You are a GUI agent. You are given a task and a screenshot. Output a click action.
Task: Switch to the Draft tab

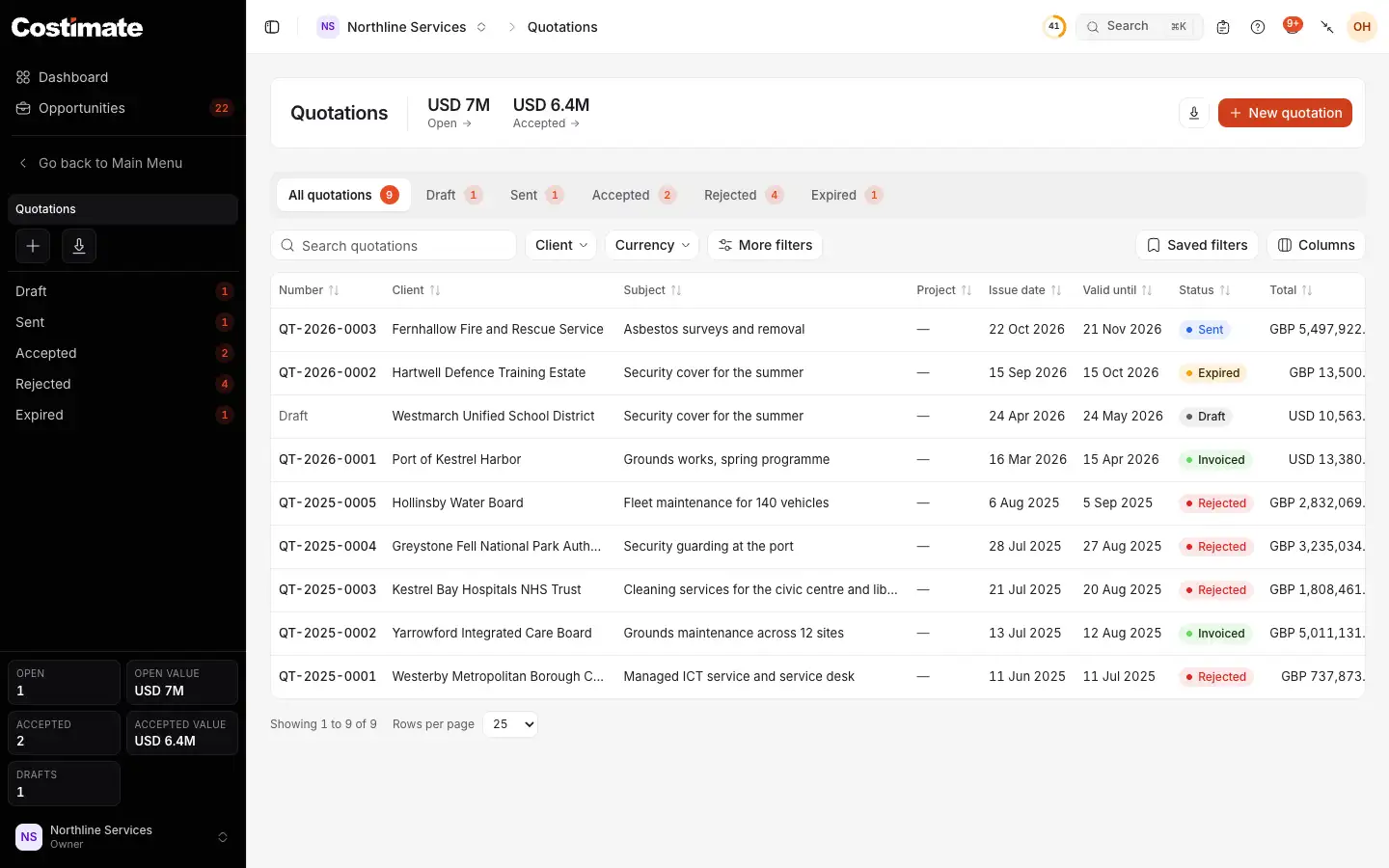(x=453, y=195)
